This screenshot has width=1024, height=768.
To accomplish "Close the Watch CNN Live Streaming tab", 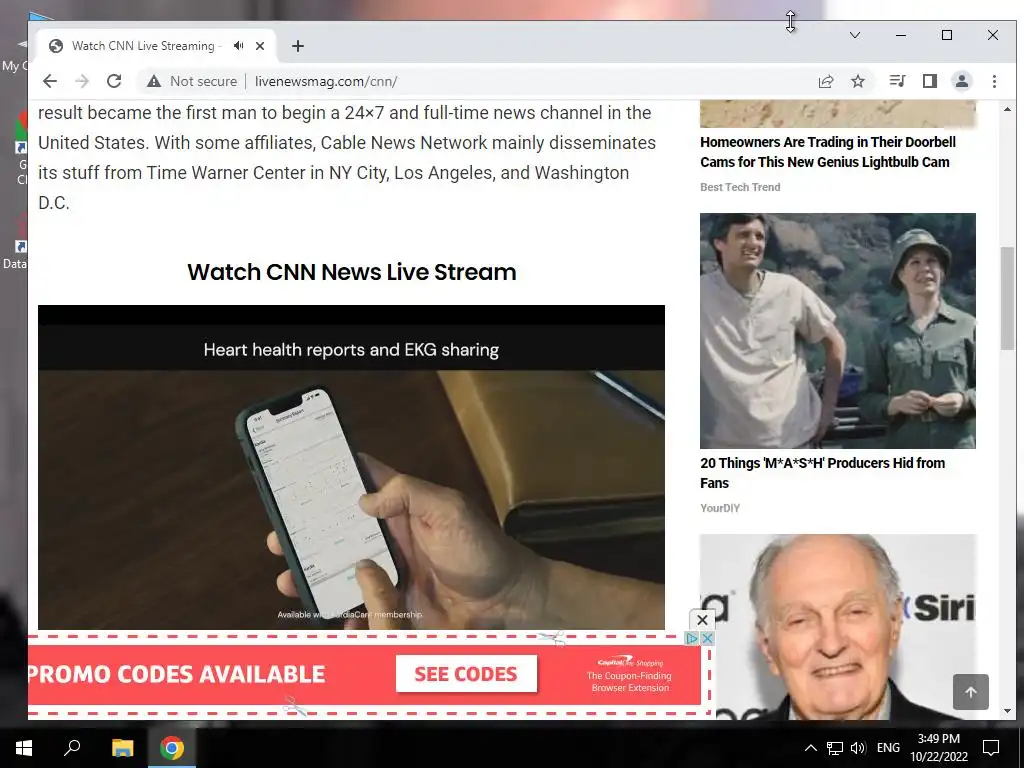I will coord(260,46).
